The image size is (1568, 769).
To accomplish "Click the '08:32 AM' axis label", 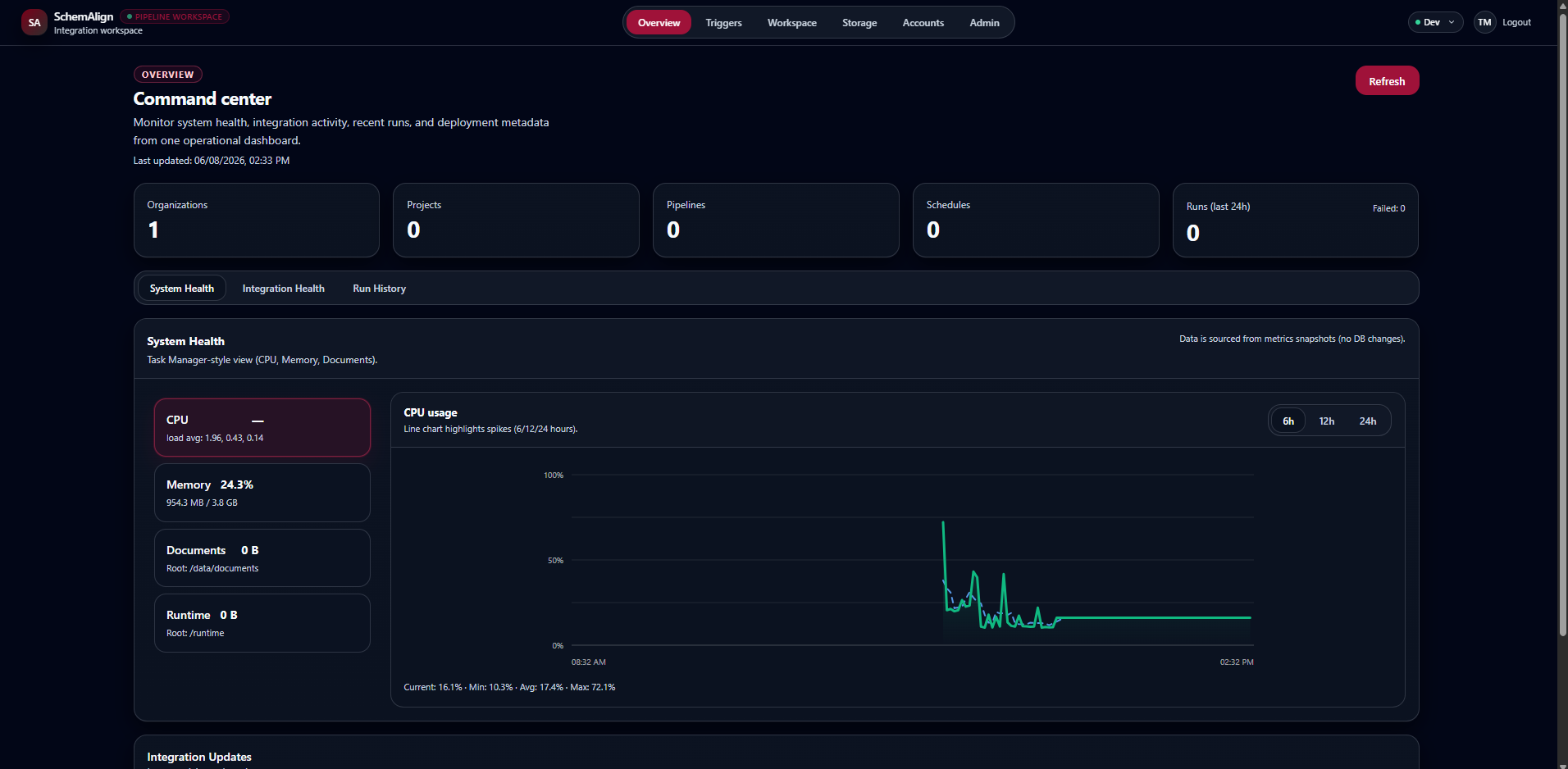I will [x=589, y=662].
